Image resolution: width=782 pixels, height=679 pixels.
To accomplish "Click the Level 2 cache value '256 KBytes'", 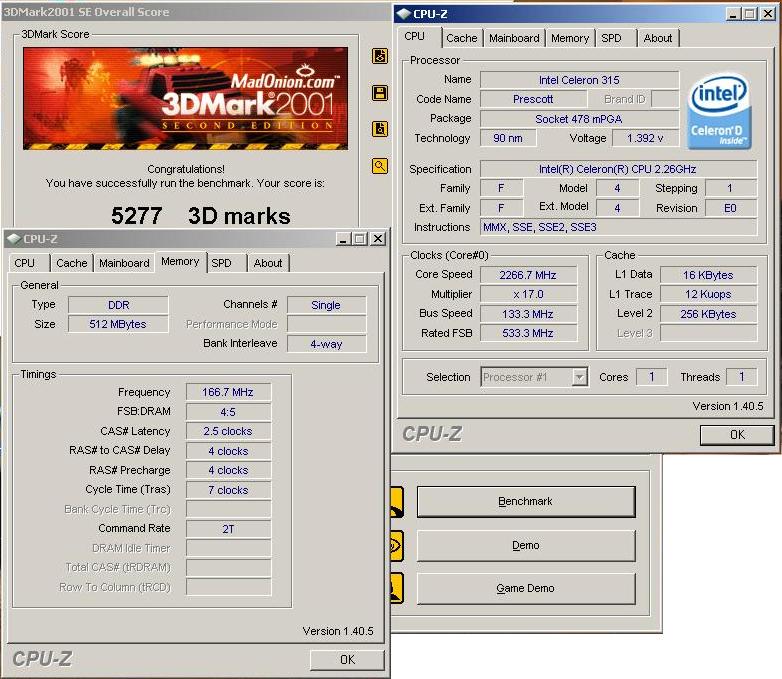I will click(708, 314).
